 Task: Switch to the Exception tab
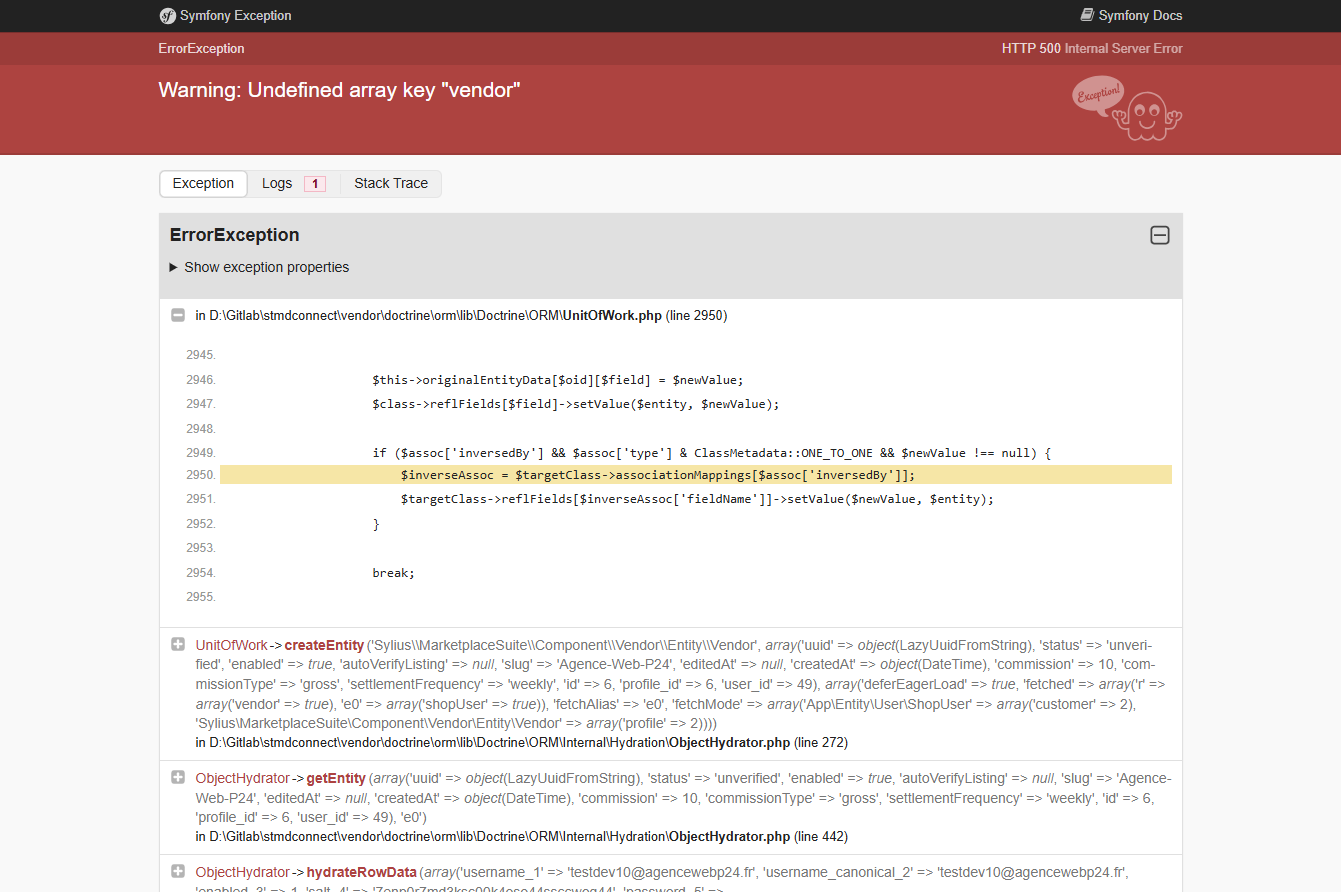[x=203, y=184]
